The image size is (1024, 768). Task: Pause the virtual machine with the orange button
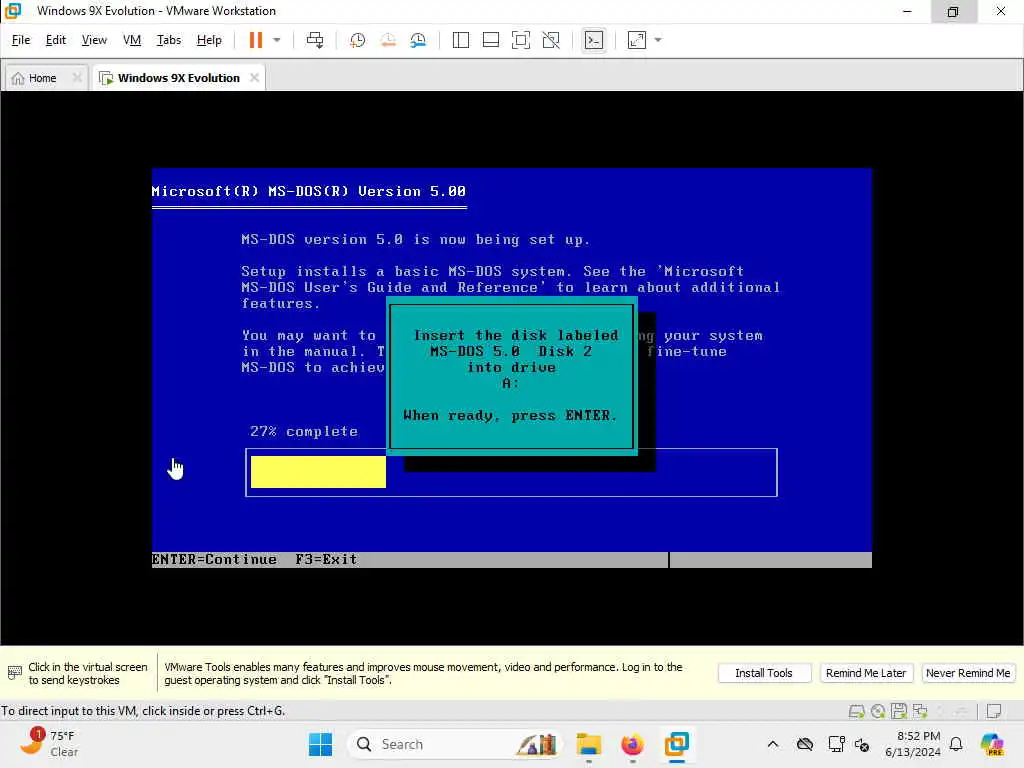coord(255,40)
